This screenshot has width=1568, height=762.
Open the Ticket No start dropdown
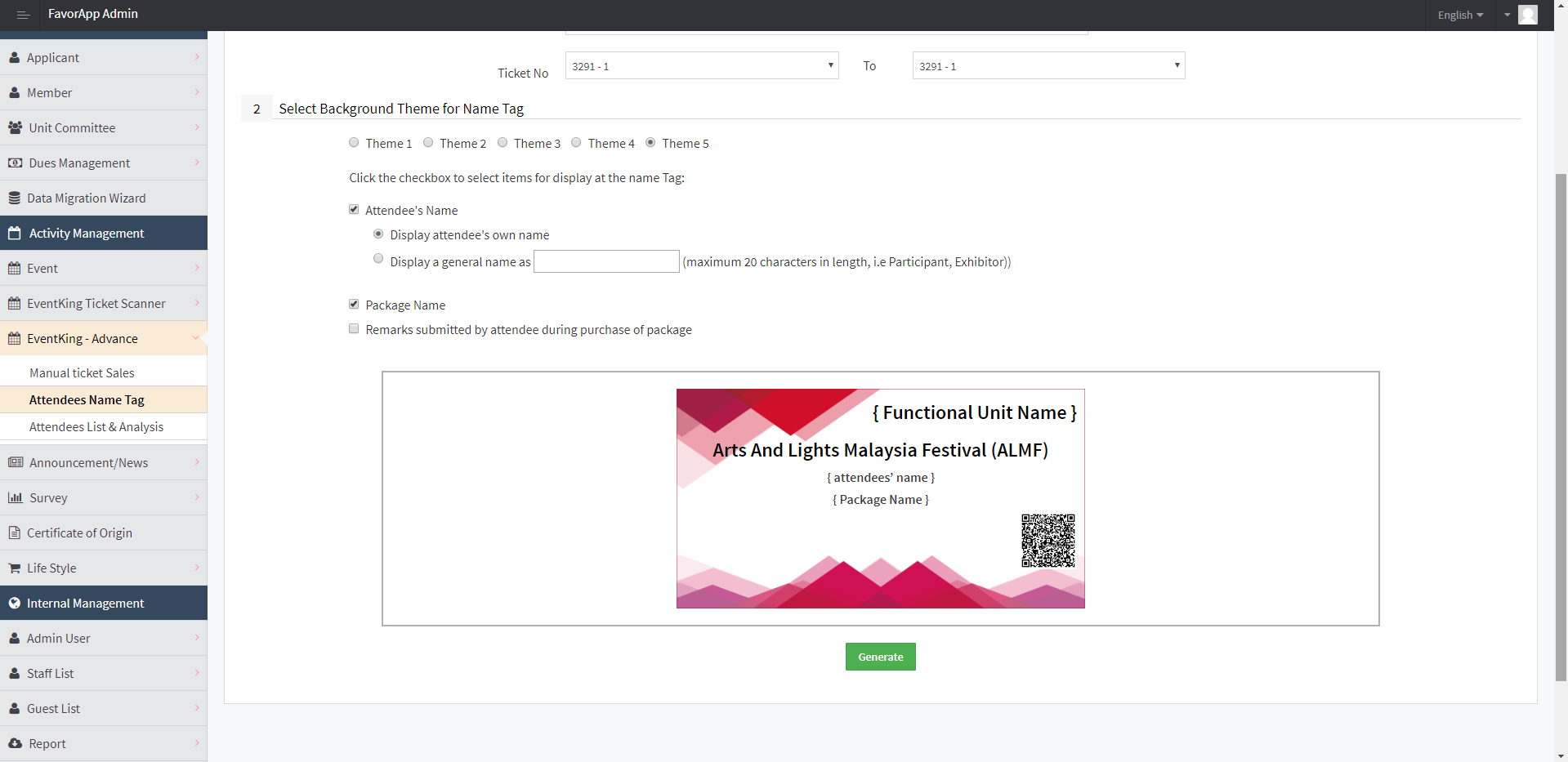(701, 65)
